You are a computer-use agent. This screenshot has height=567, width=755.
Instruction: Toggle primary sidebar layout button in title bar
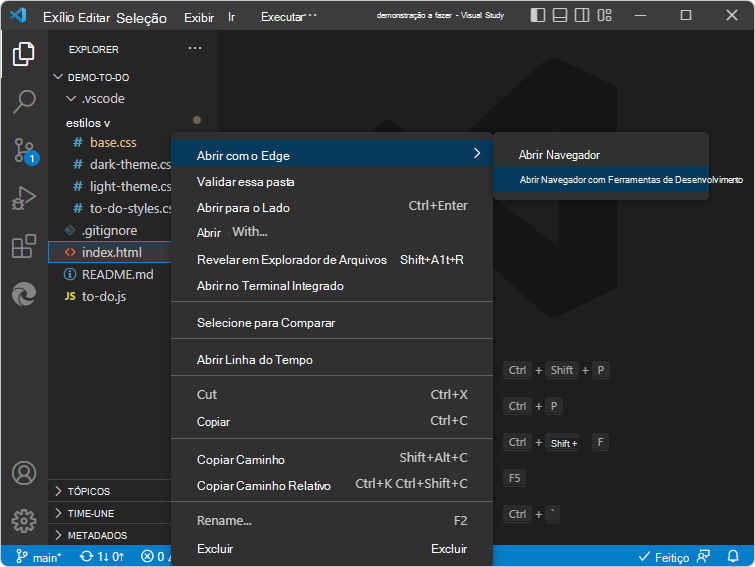539,16
